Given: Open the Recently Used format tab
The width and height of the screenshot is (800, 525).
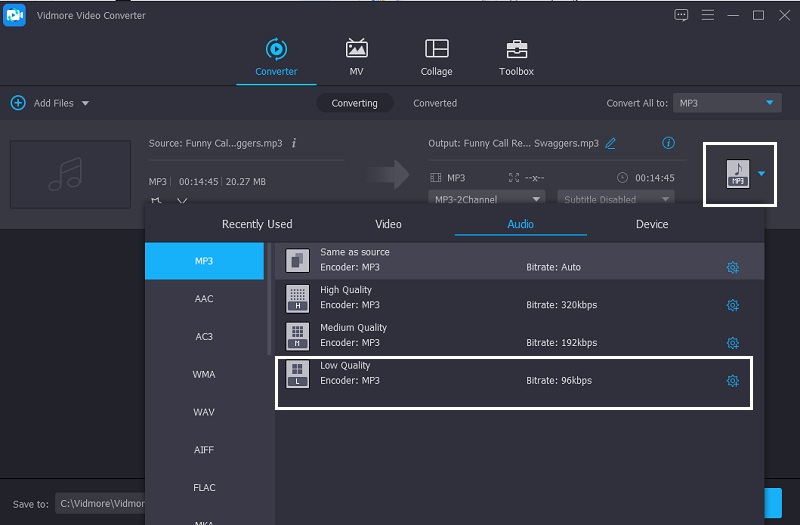Looking at the screenshot, I should pyautogui.click(x=257, y=224).
